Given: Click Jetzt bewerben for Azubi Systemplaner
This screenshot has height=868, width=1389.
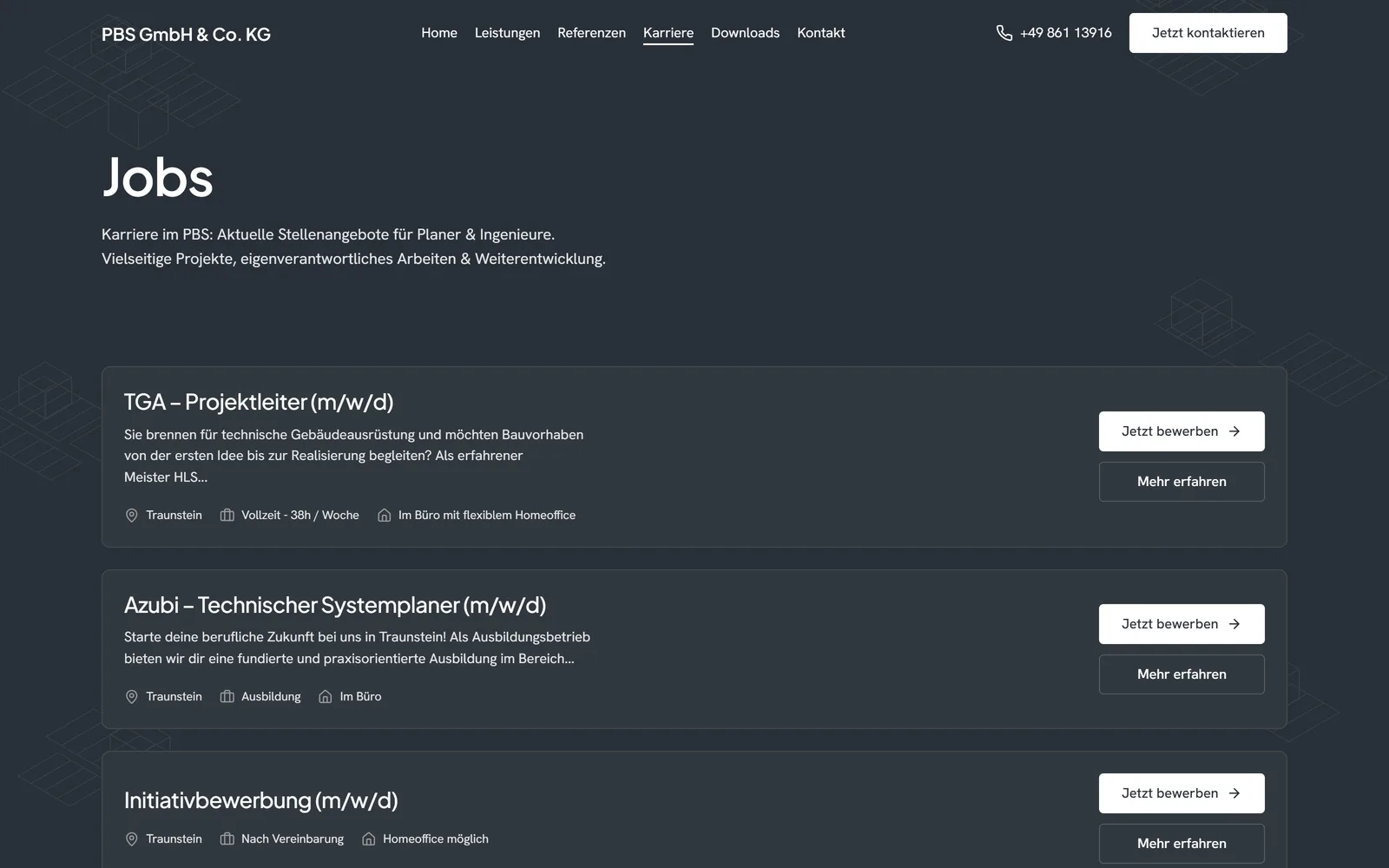Looking at the screenshot, I should coord(1182,624).
